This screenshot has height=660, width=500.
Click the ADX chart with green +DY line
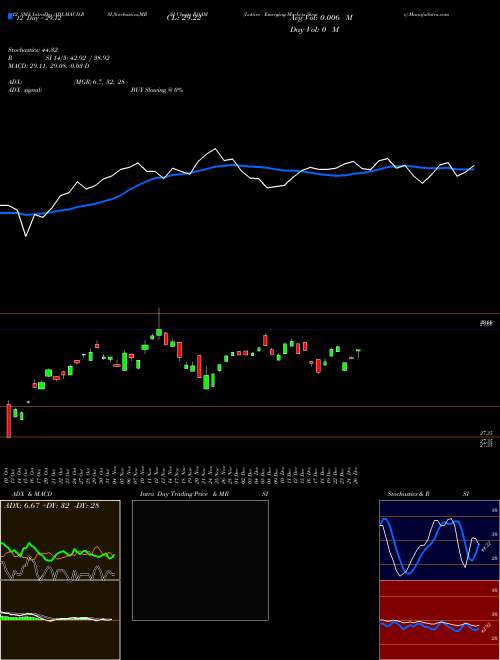click(x=60, y=540)
